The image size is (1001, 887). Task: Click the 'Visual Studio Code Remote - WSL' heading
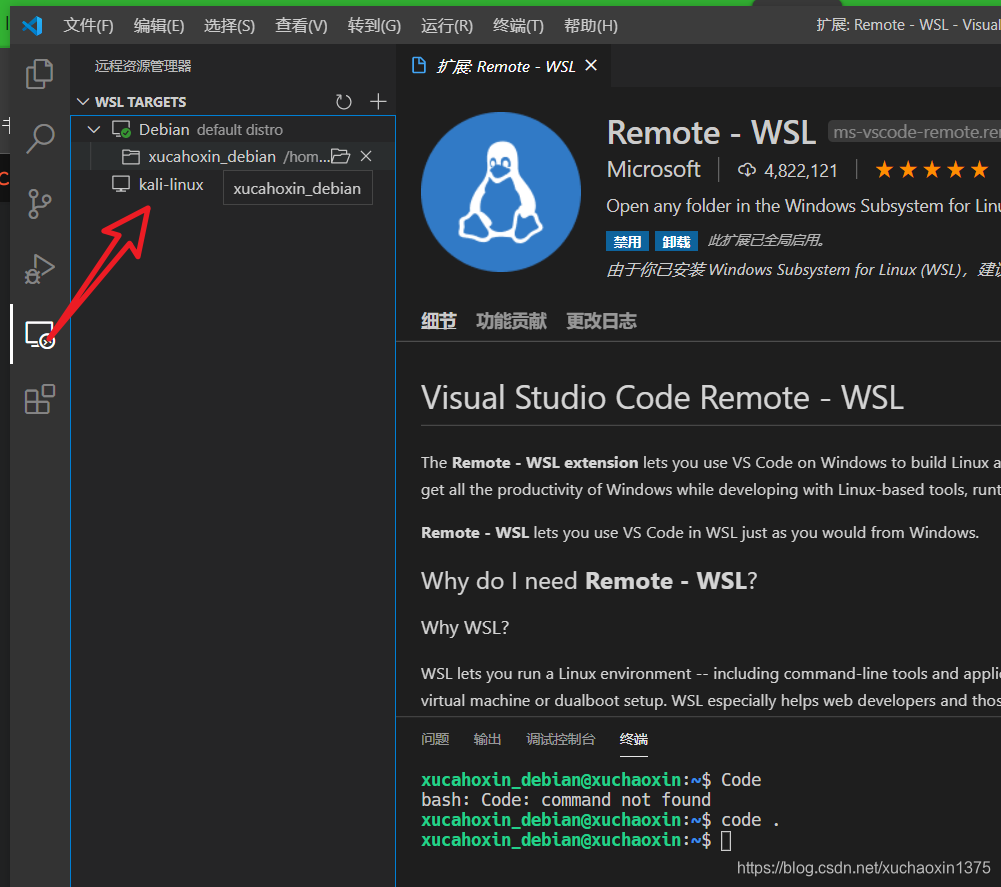click(x=662, y=397)
